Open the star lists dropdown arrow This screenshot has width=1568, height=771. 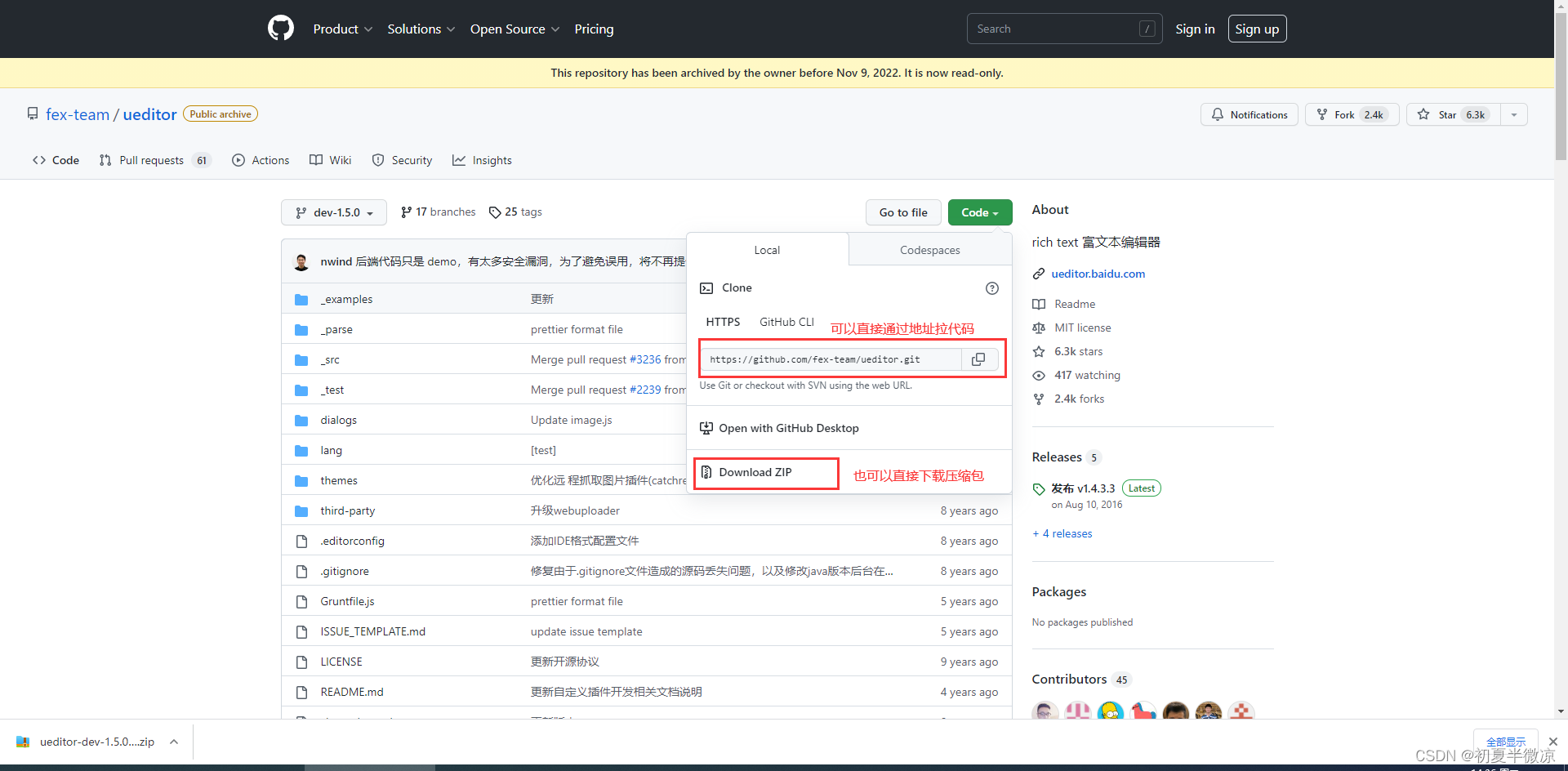pos(1514,114)
